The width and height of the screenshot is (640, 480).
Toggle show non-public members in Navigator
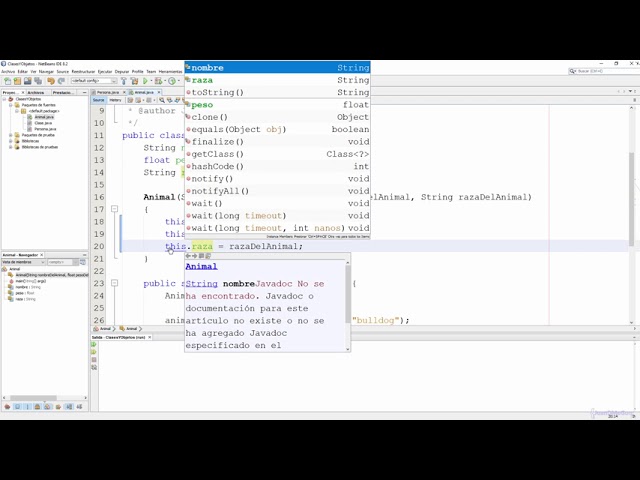coord(38,407)
